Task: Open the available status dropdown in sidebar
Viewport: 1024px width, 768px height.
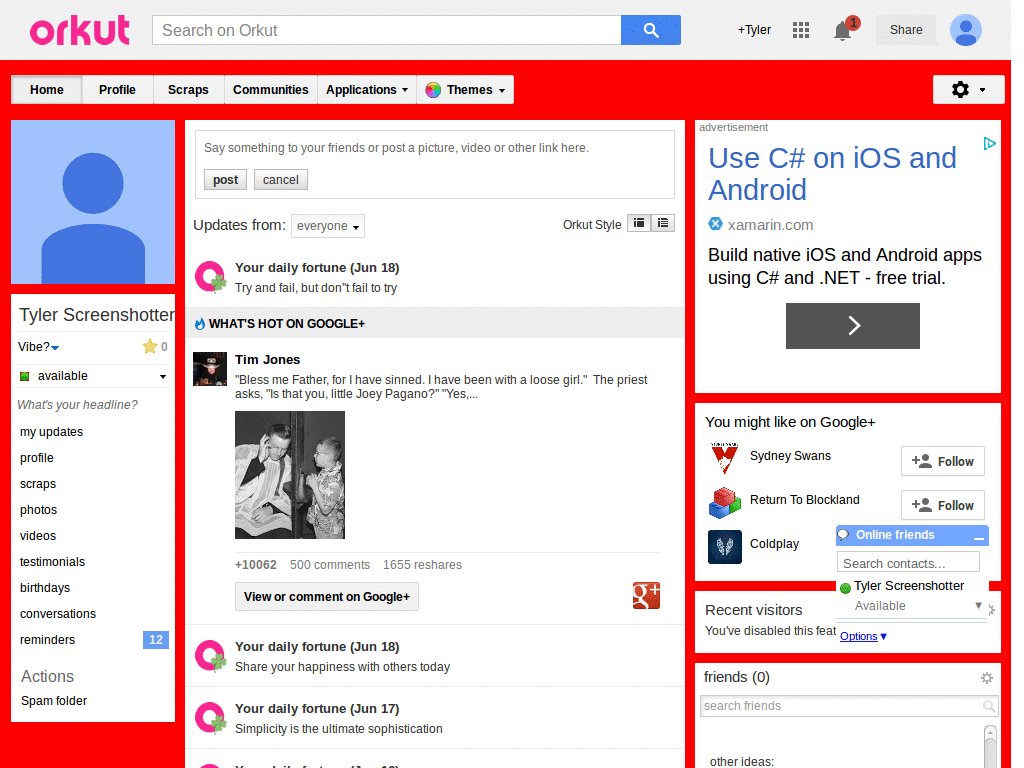Action: 163,376
